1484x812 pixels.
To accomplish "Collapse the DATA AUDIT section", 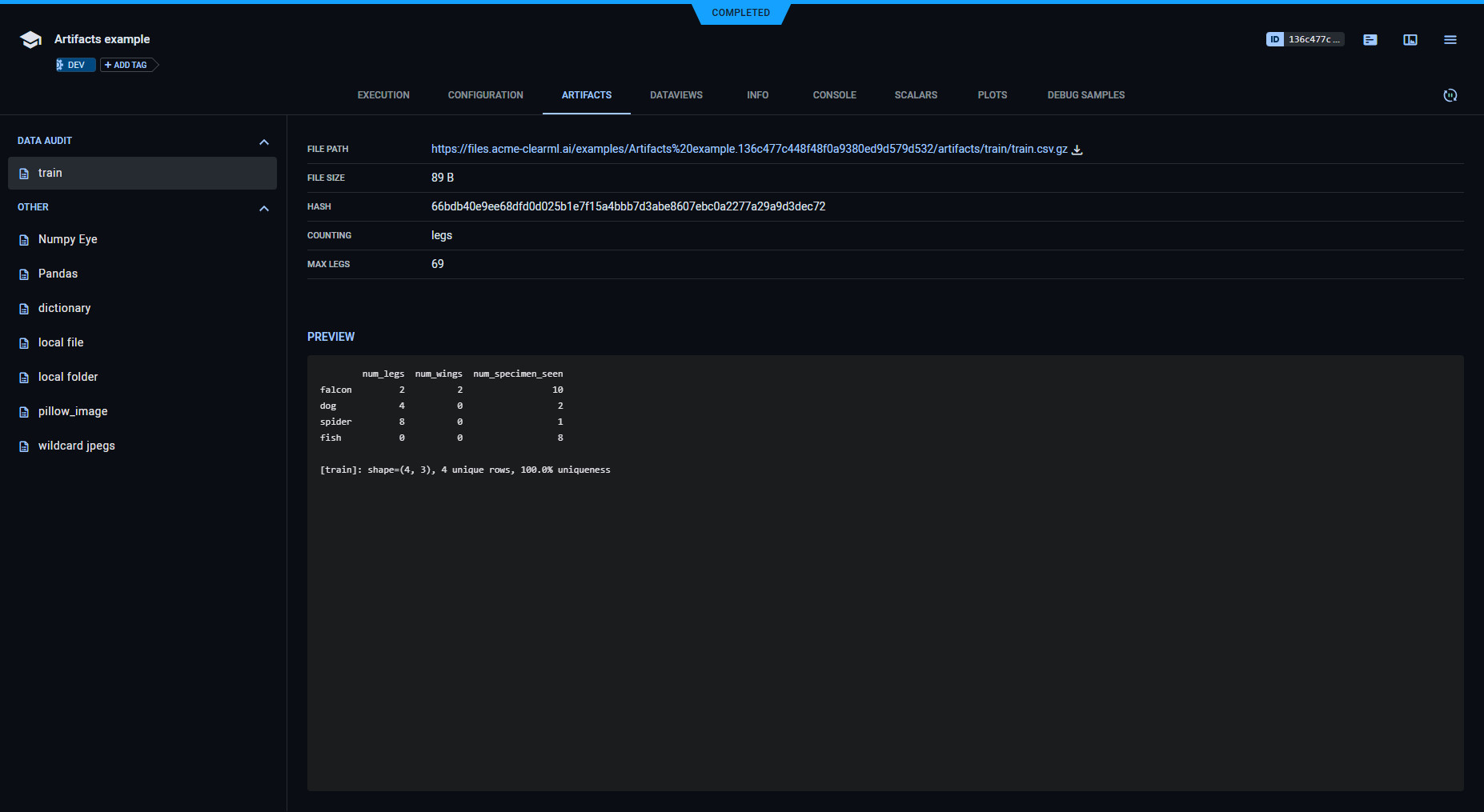I will point(264,142).
